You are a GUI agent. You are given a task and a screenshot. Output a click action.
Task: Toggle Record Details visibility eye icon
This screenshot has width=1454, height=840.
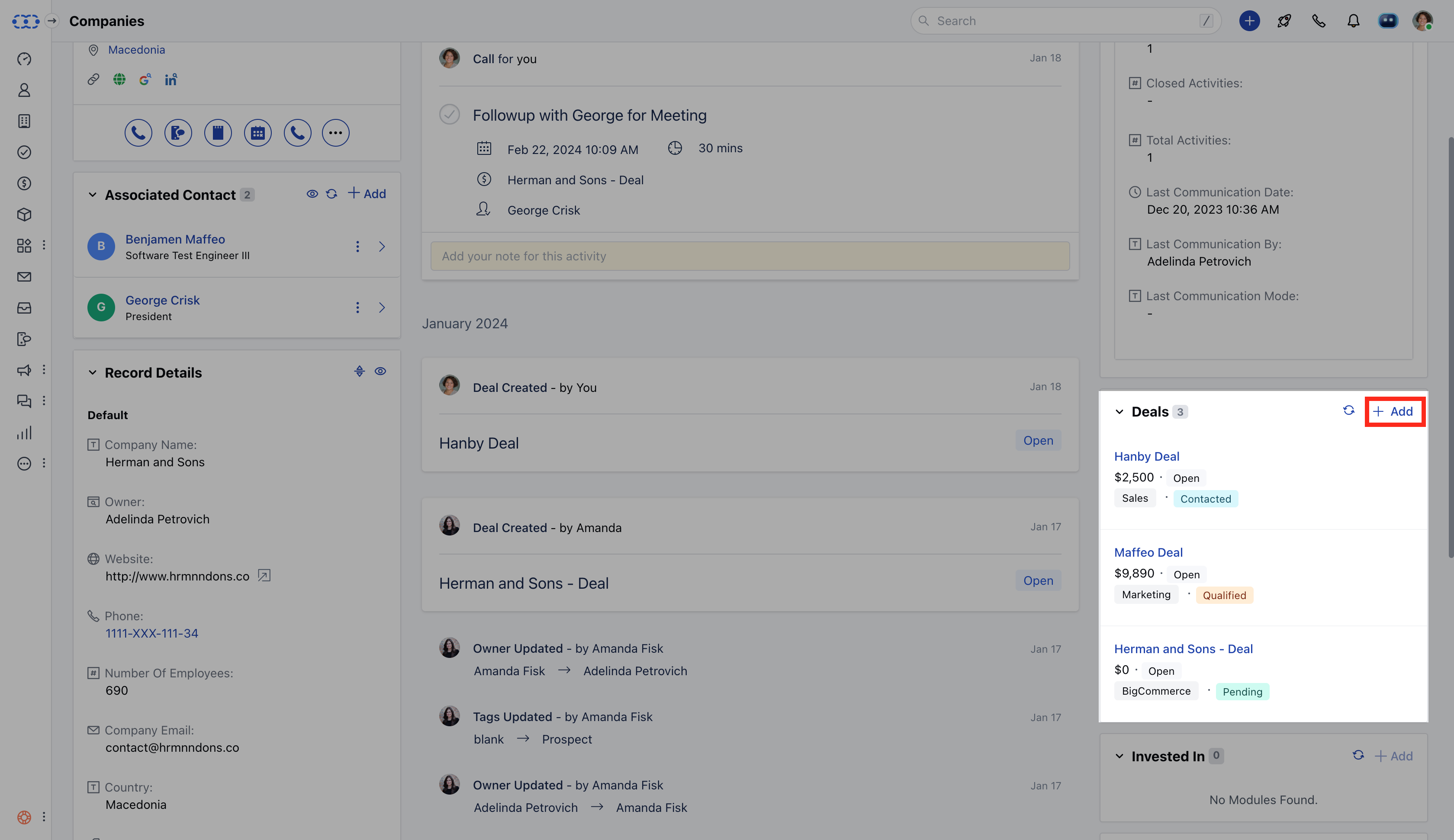(380, 372)
